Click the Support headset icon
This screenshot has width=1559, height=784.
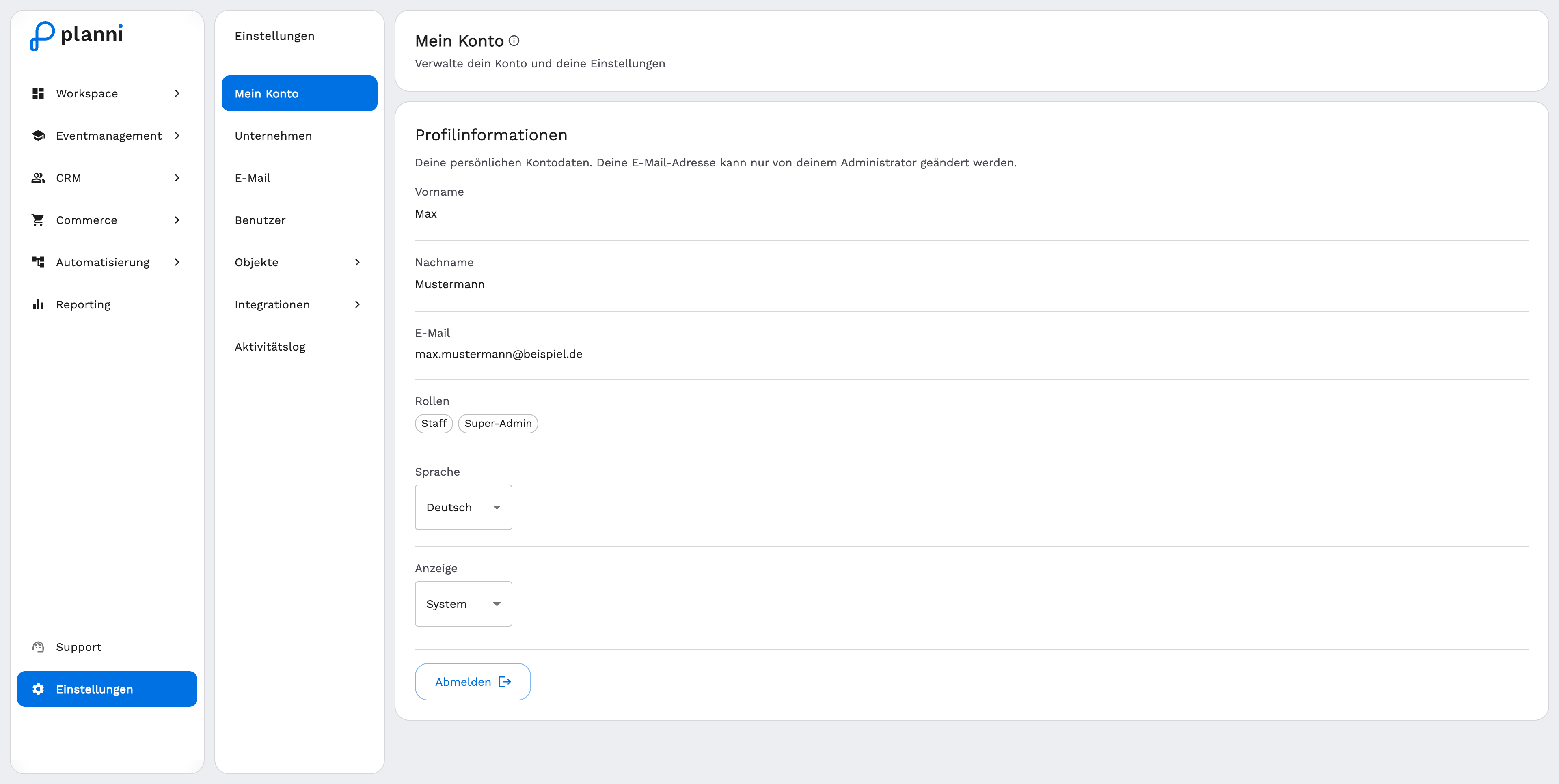tap(38, 647)
